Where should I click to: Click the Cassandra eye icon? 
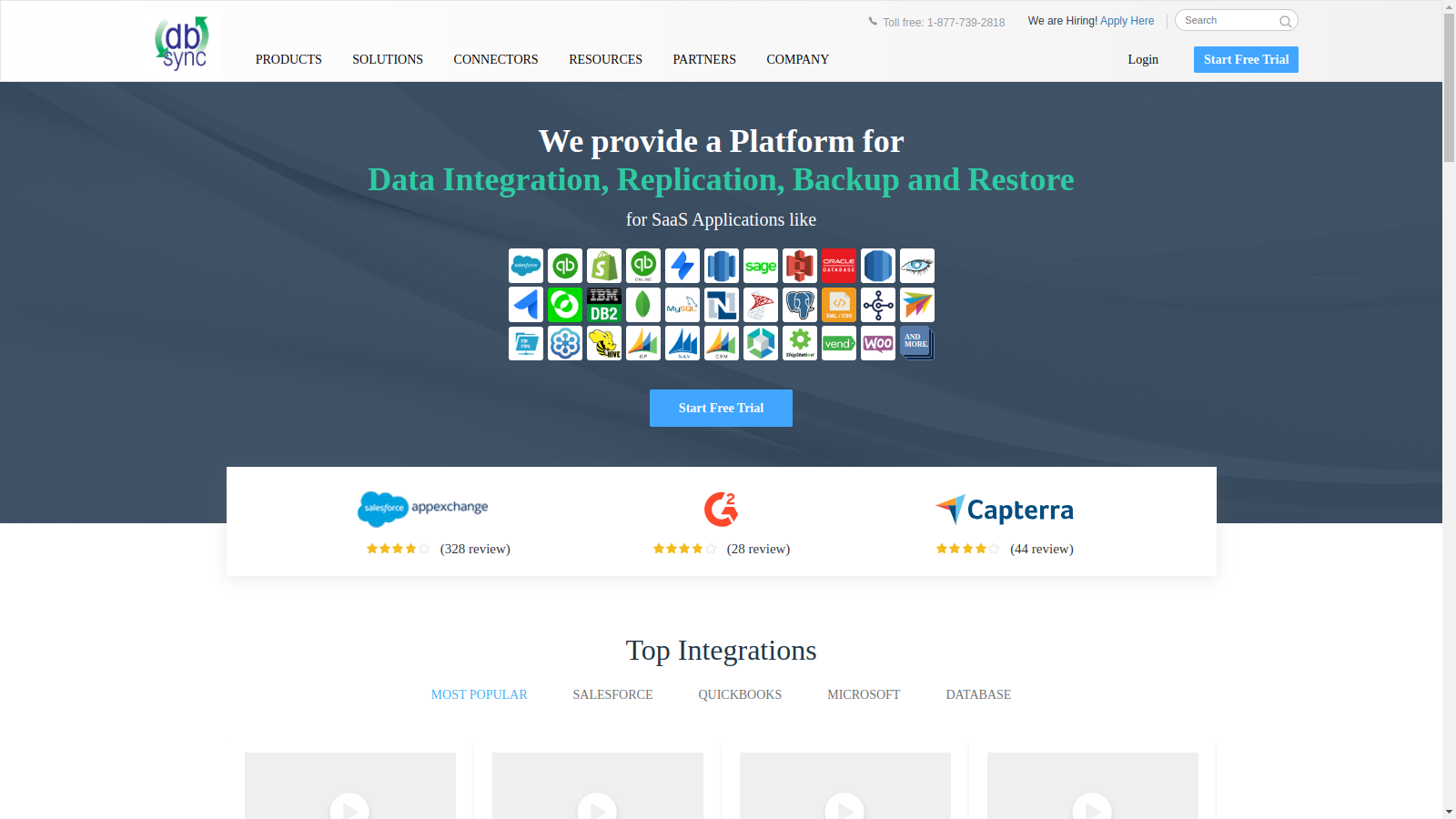point(917,266)
